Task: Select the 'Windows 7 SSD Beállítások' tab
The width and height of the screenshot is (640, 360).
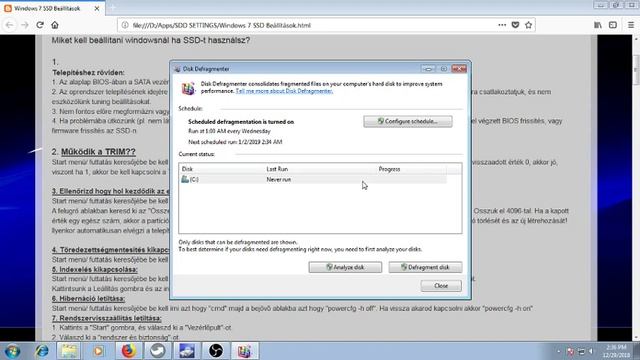Action: point(52,8)
